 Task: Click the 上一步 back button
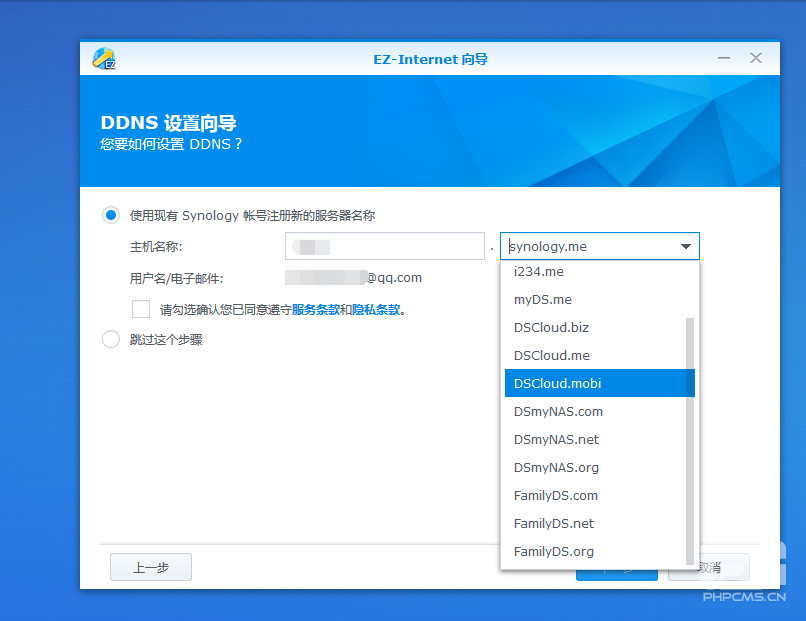[x=151, y=567]
